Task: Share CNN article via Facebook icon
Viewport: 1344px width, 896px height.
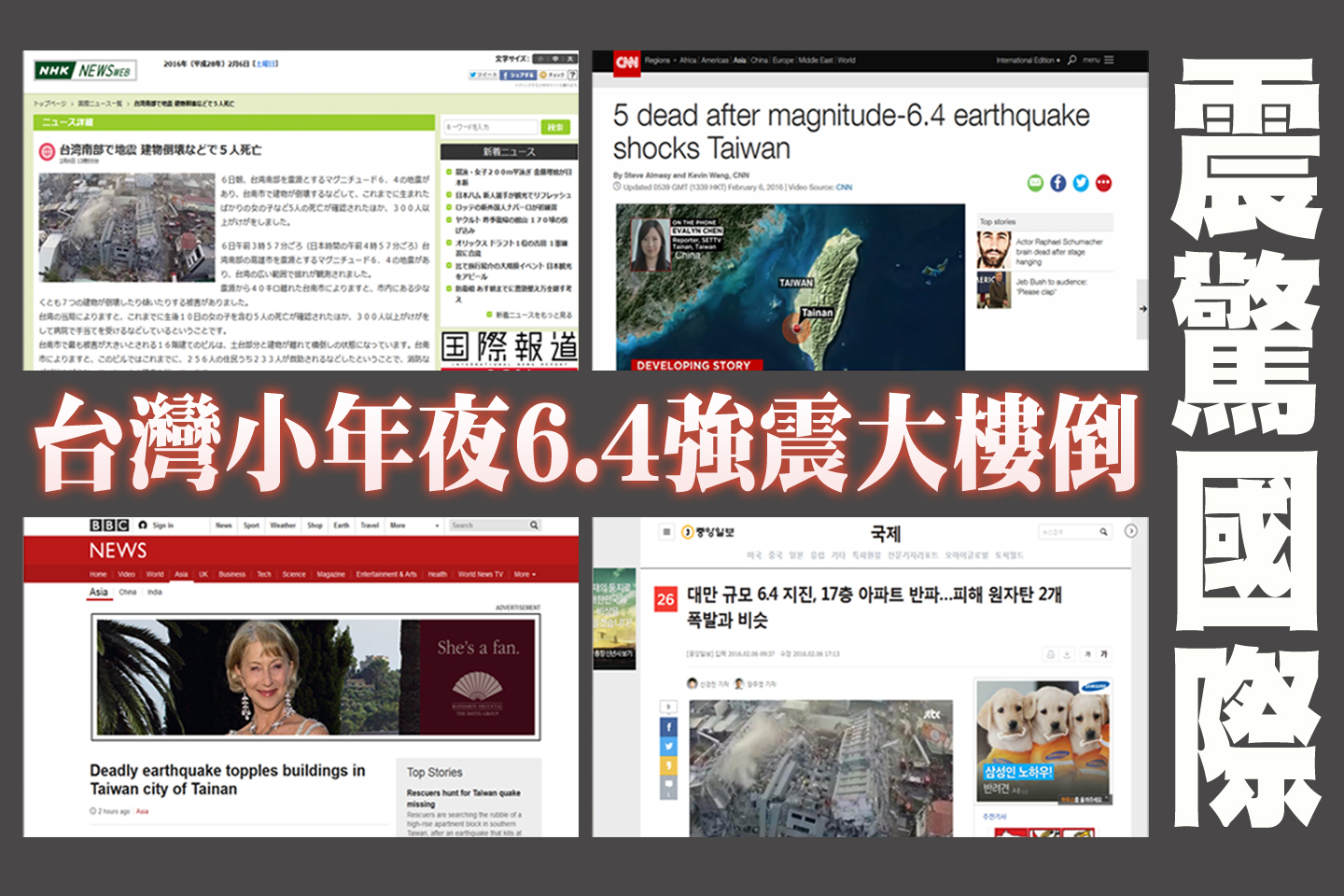Action: tap(1057, 183)
